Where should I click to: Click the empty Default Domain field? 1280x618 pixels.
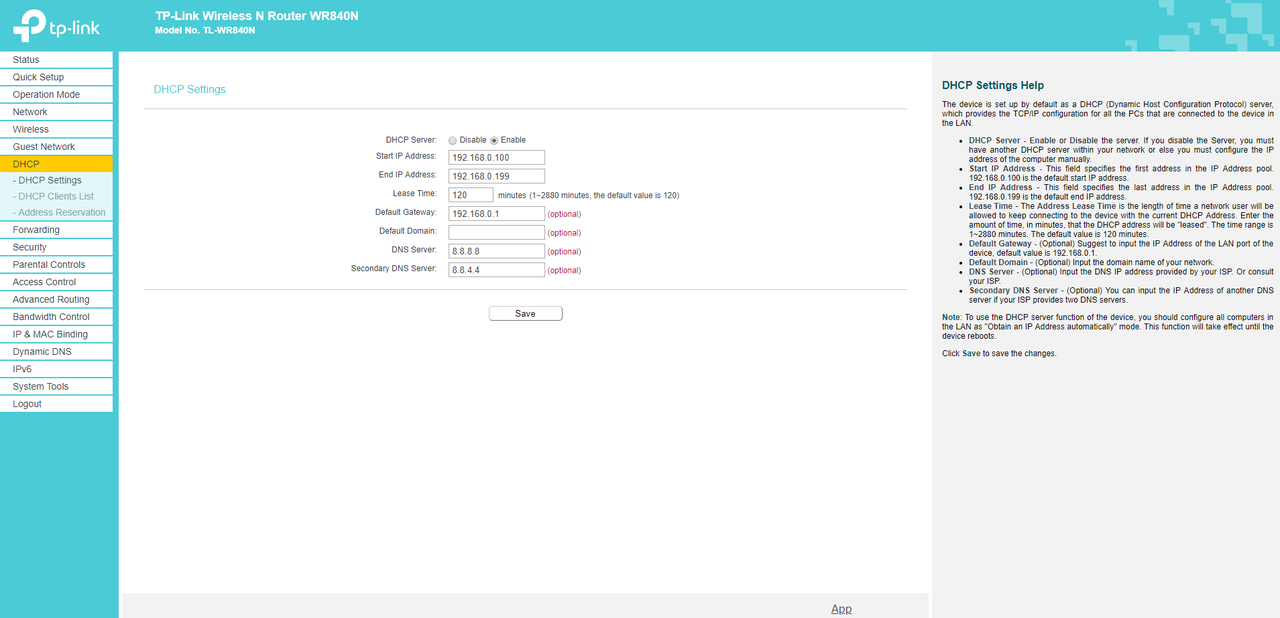pos(496,232)
